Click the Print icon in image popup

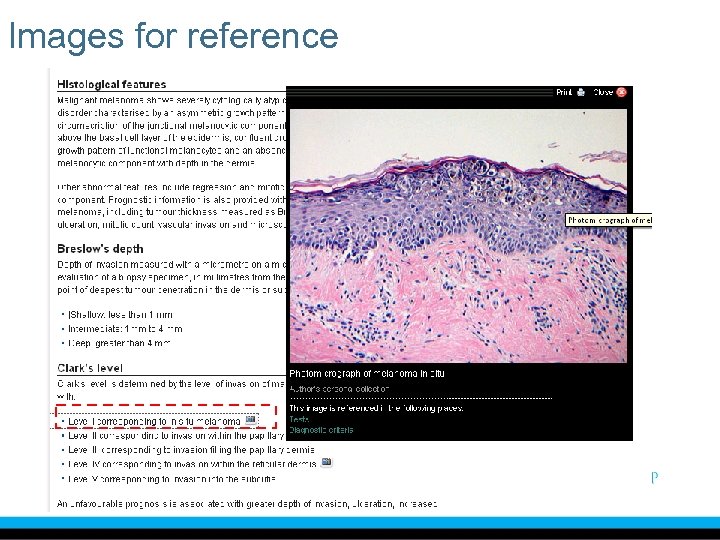[x=581, y=92]
